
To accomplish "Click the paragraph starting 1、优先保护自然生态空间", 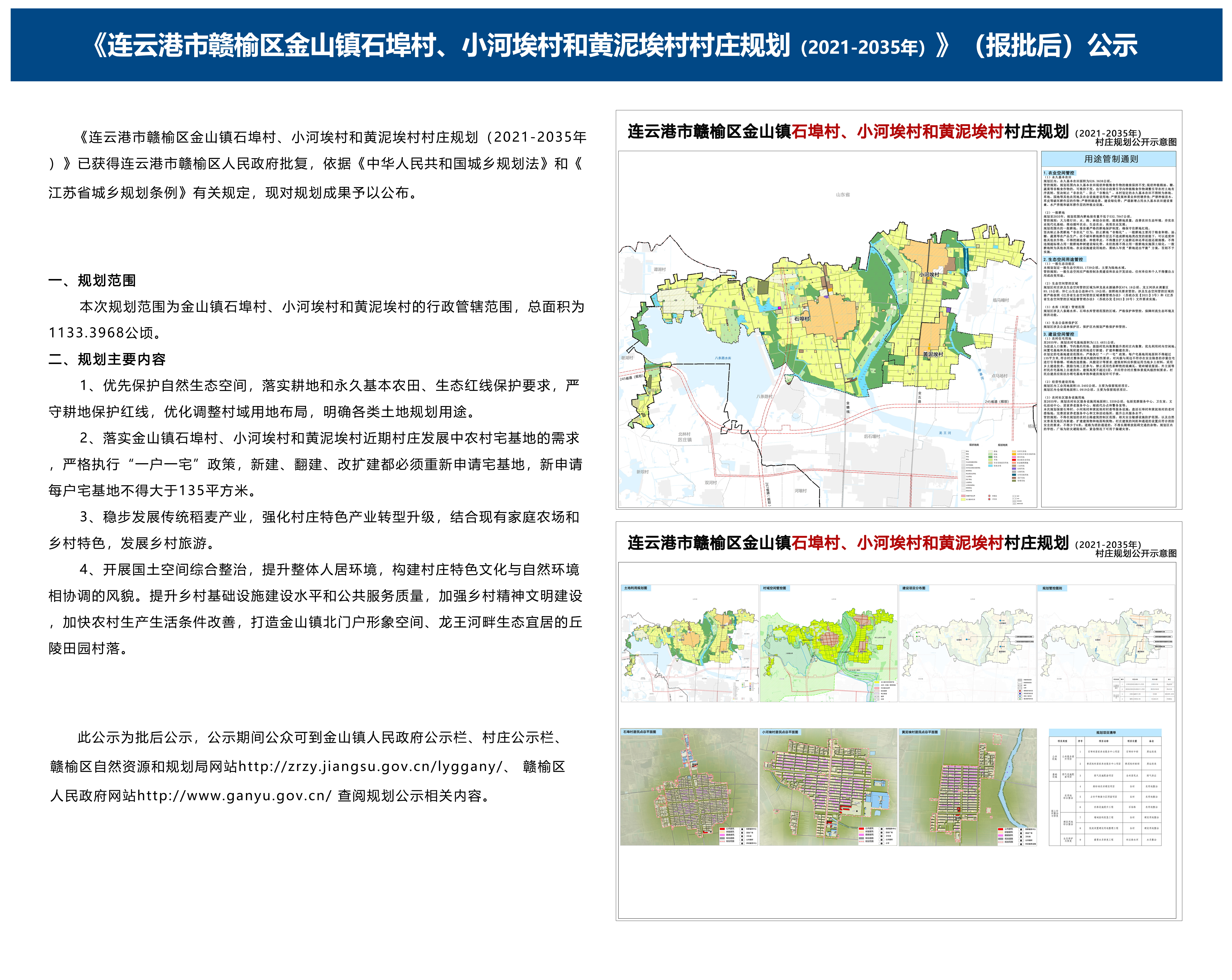I will coord(314,399).
